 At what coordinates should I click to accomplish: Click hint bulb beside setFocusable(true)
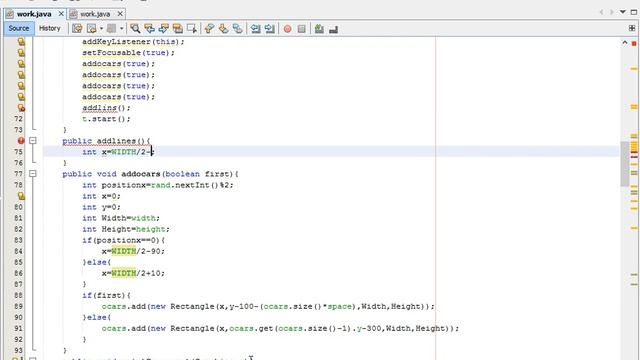(x=21, y=53)
